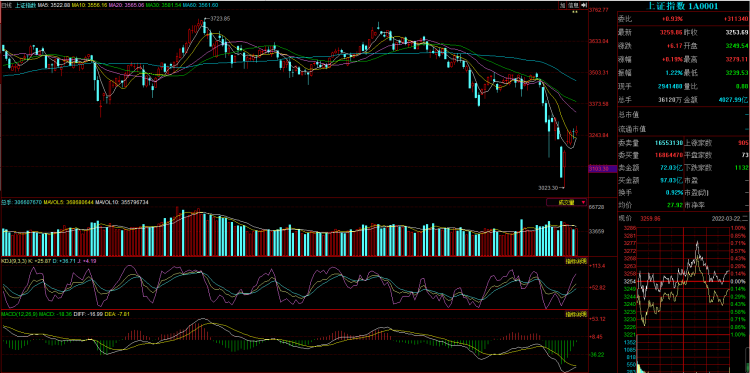Click the 最高 value 3279.11
Screen dimensions: 750x373
[736, 59]
